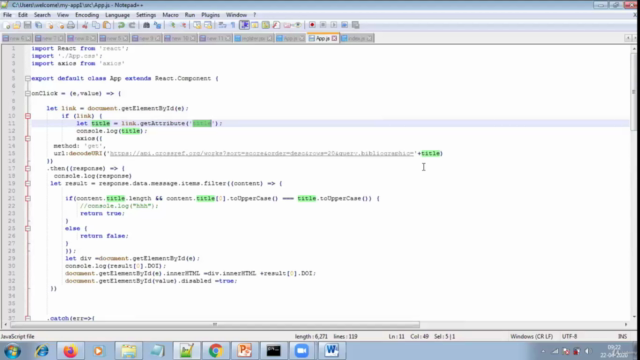Switch to the register.jsx tab
This screenshot has width=640, height=360.
(x=253, y=38)
